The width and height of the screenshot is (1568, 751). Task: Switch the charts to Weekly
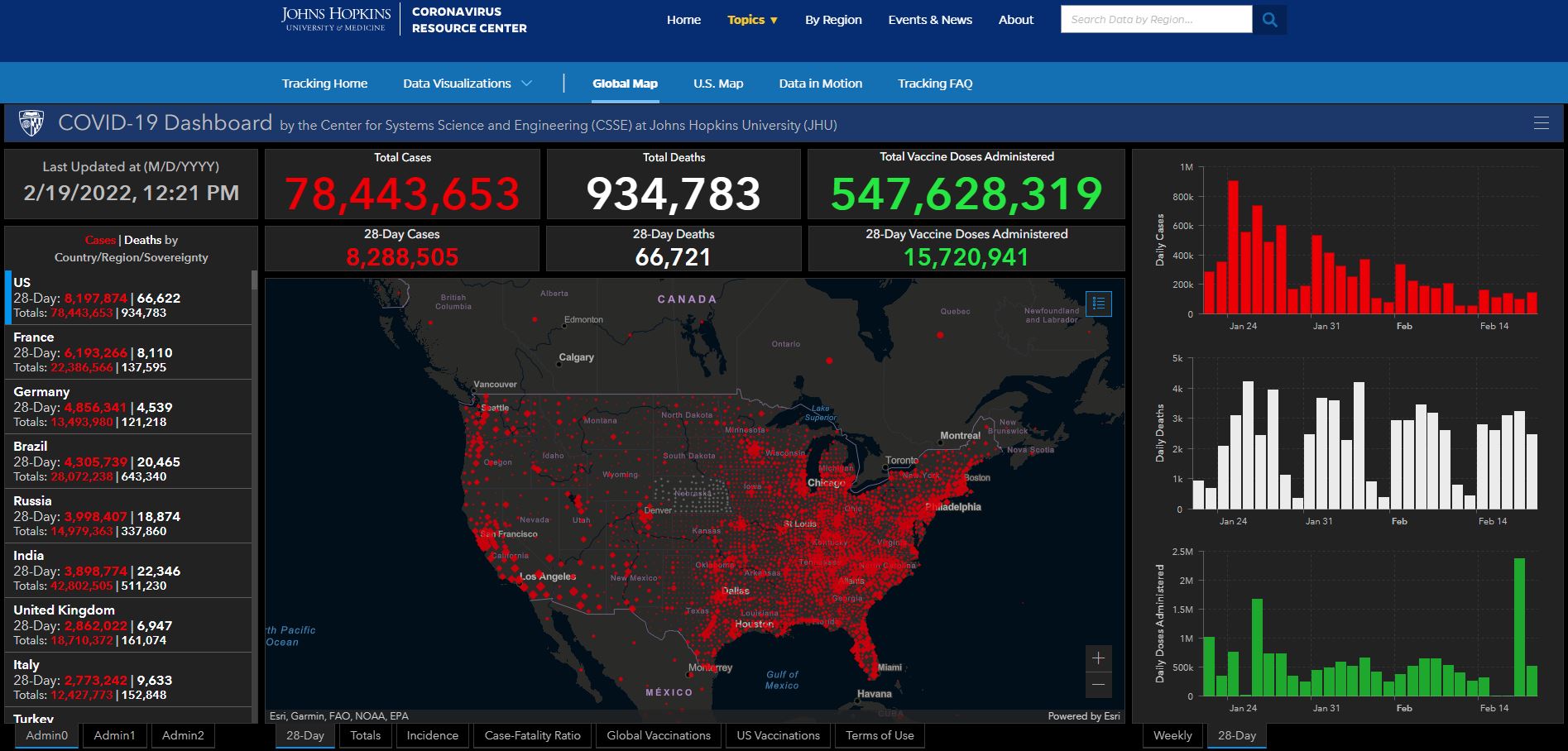click(x=1172, y=735)
